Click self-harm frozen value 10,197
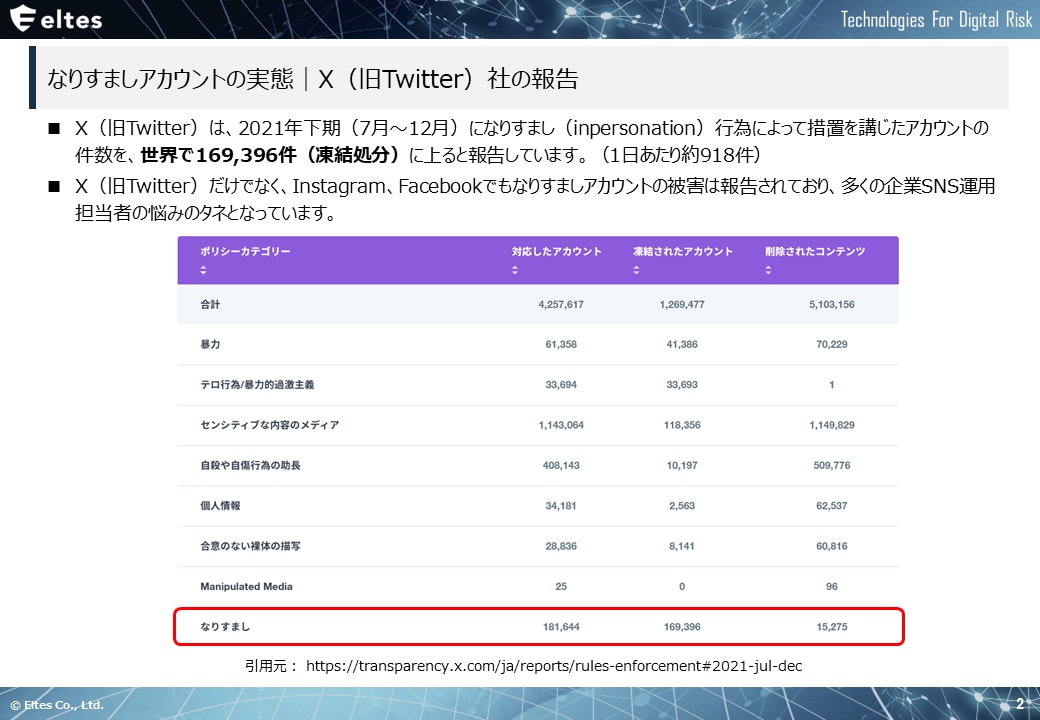 pyautogui.click(x=682, y=465)
